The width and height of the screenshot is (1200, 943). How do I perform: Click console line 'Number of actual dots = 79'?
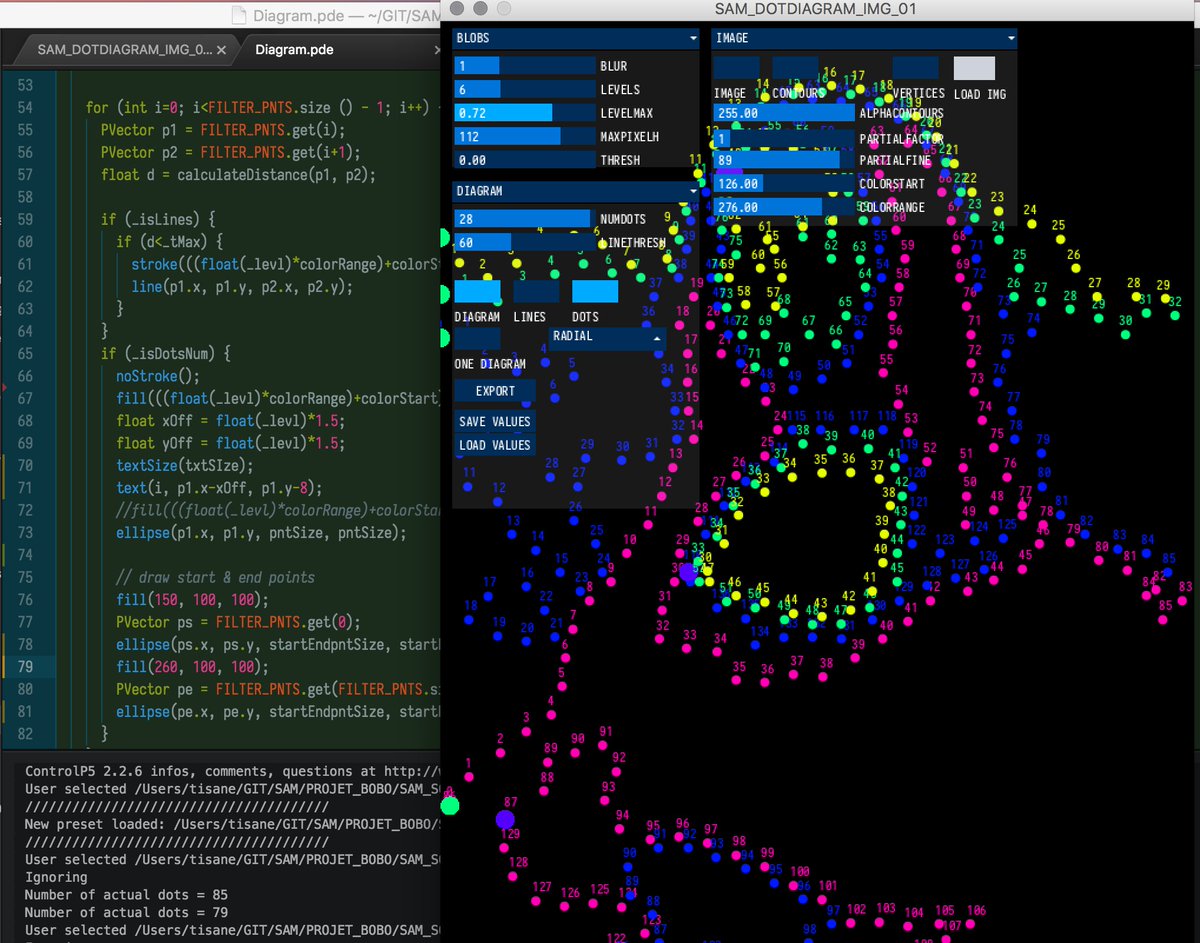tap(126, 912)
